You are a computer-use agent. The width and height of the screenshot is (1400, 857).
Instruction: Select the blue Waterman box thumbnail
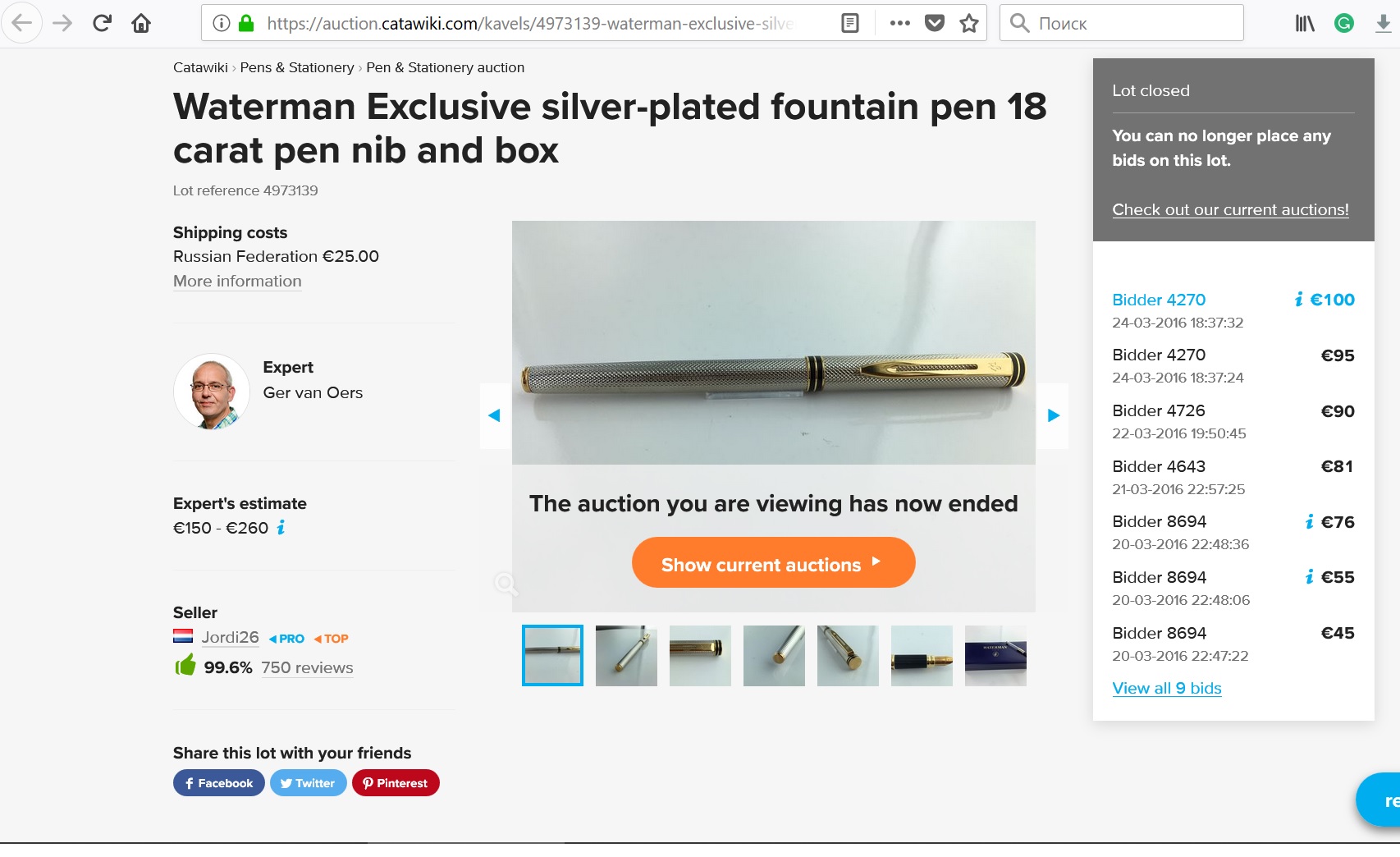click(x=995, y=655)
